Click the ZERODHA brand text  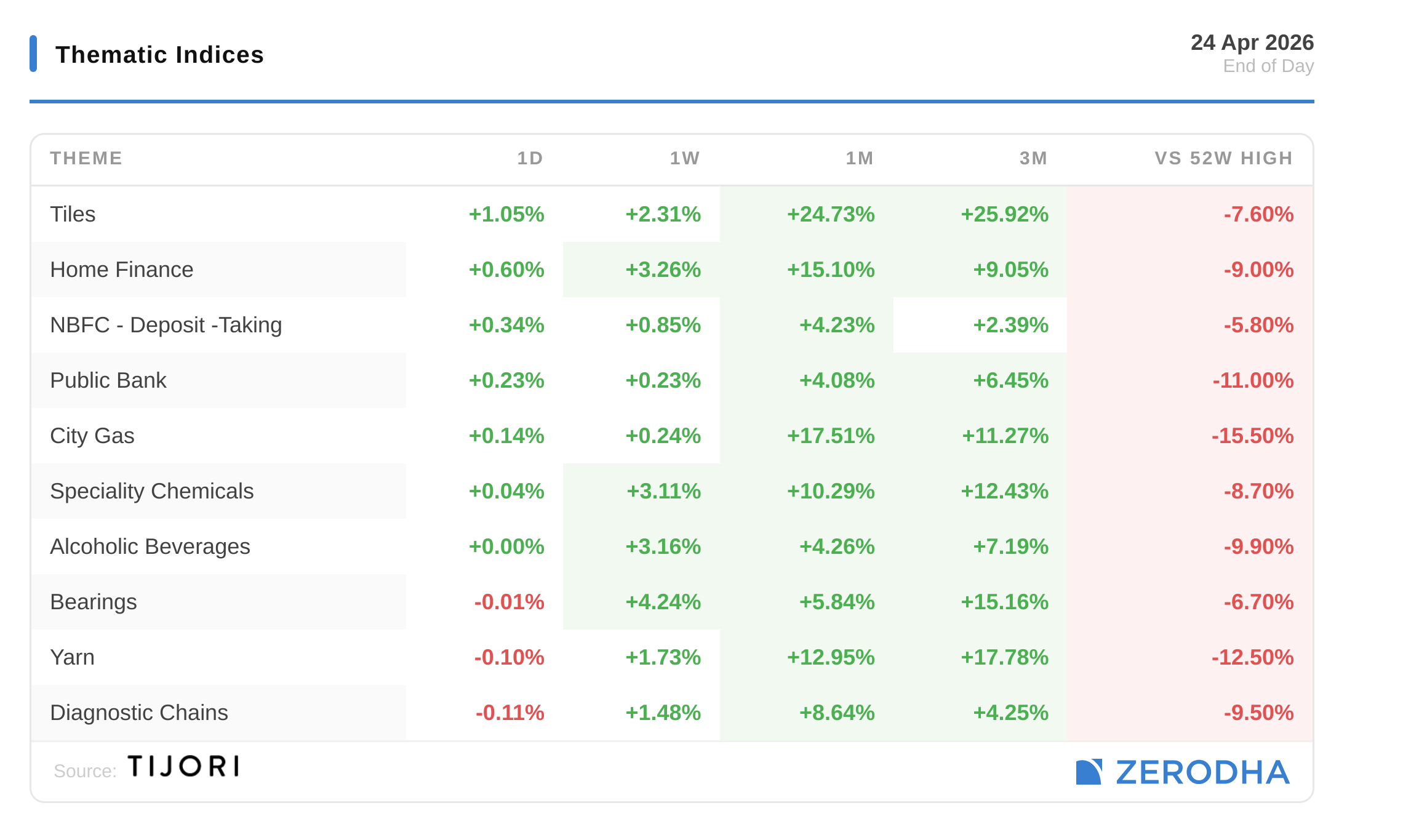click(1202, 773)
